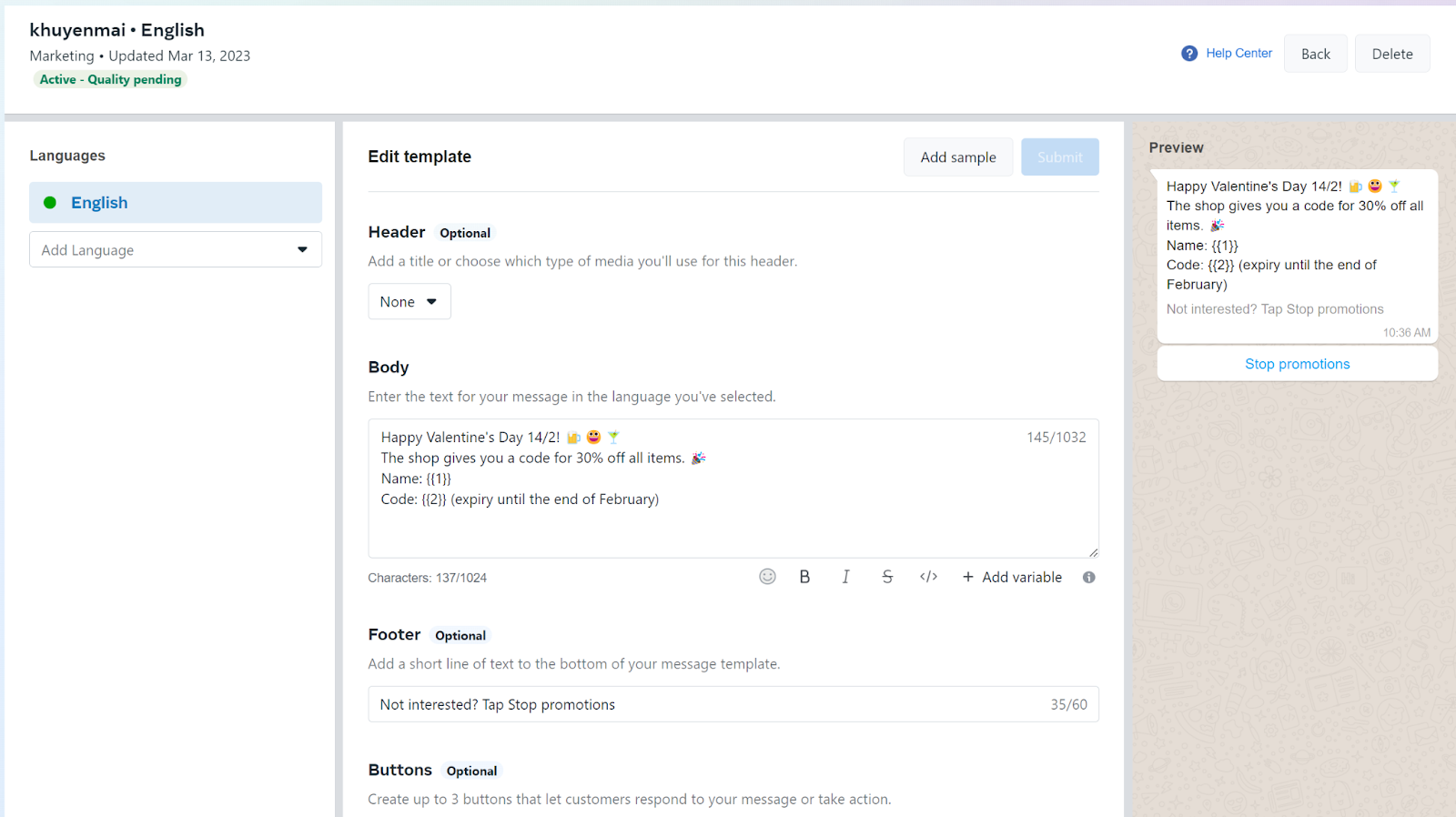The height and width of the screenshot is (817, 1456).
Task: Click Stop promotions in the preview
Action: coord(1298,364)
